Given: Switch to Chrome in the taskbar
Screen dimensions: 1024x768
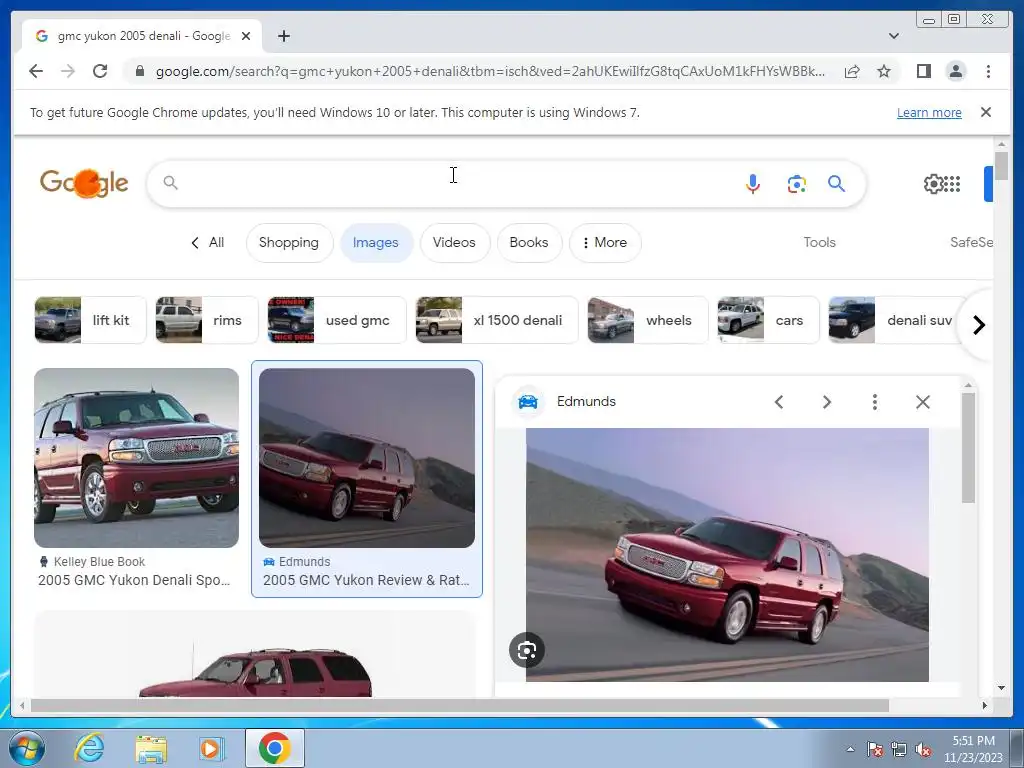Looking at the screenshot, I should point(275,748).
